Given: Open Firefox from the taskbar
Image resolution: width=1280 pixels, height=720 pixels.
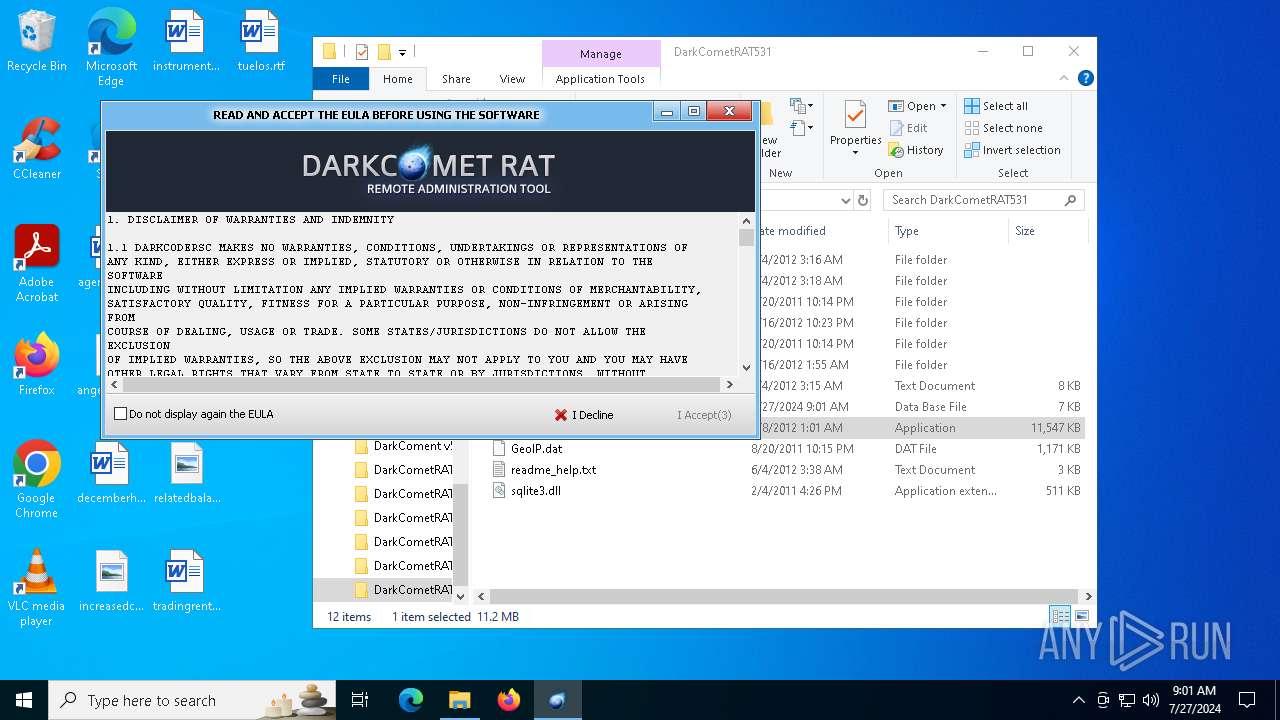Looking at the screenshot, I should pos(509,700).
